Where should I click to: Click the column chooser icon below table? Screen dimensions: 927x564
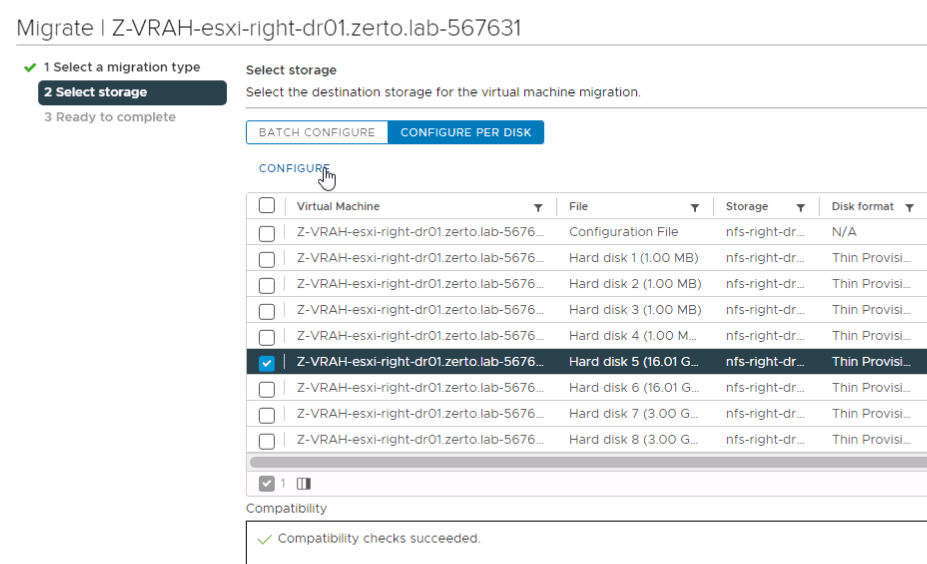303,484
